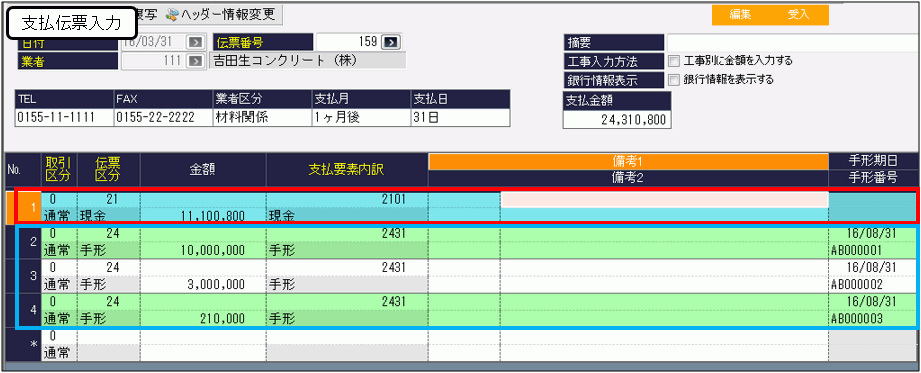
Task: Click the 金額 column header
Action: pyautogui.click(x=203, y=170)
